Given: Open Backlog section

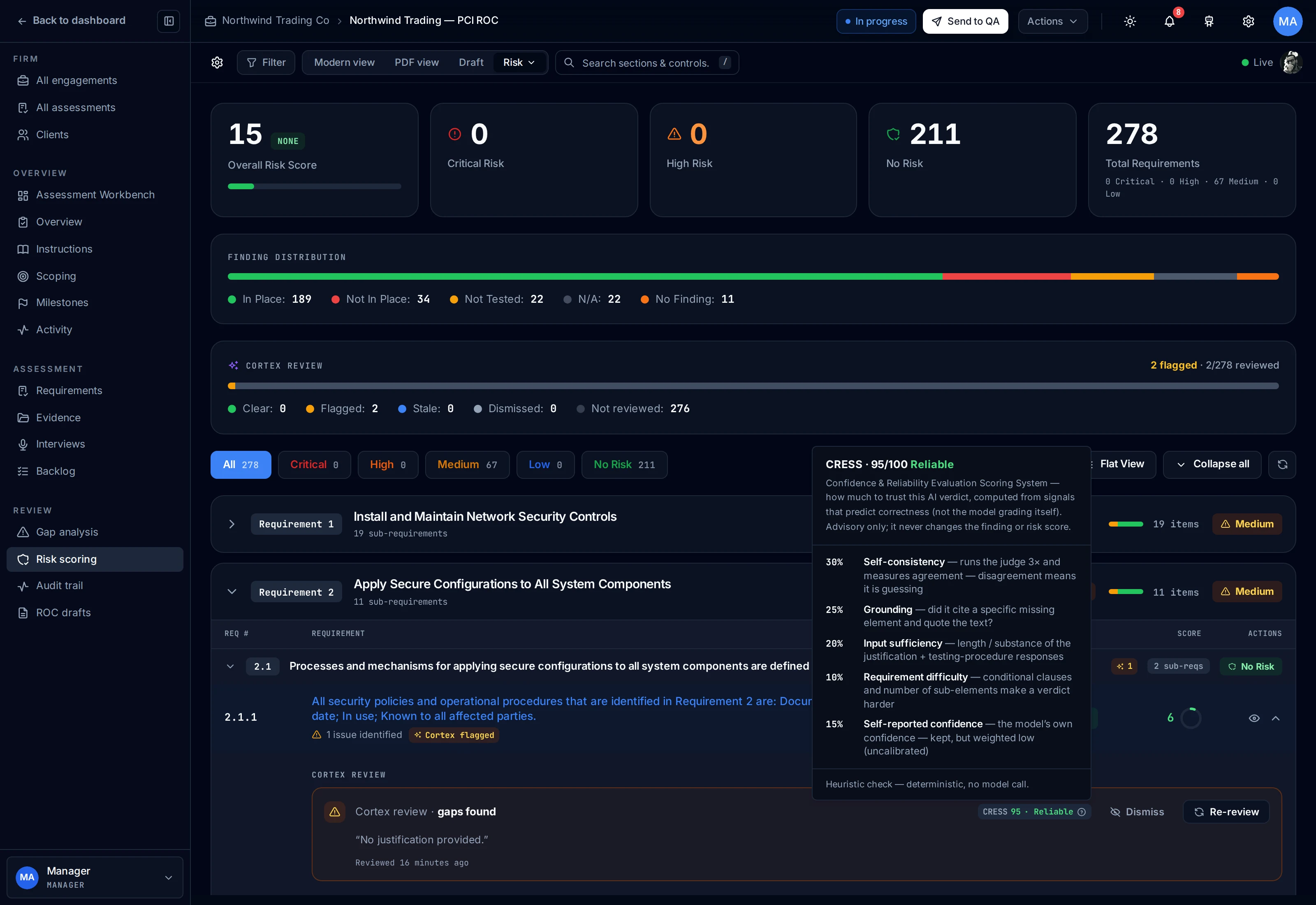Looking at the screenshot, I should click(95, 471).
